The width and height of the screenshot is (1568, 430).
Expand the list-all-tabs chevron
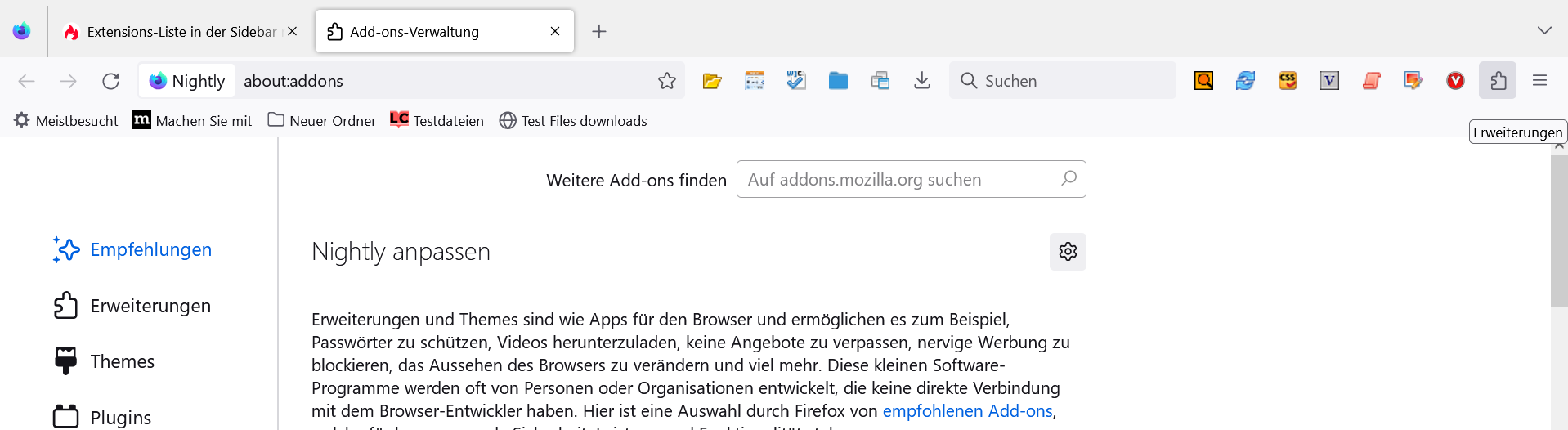click(1543, 31)
